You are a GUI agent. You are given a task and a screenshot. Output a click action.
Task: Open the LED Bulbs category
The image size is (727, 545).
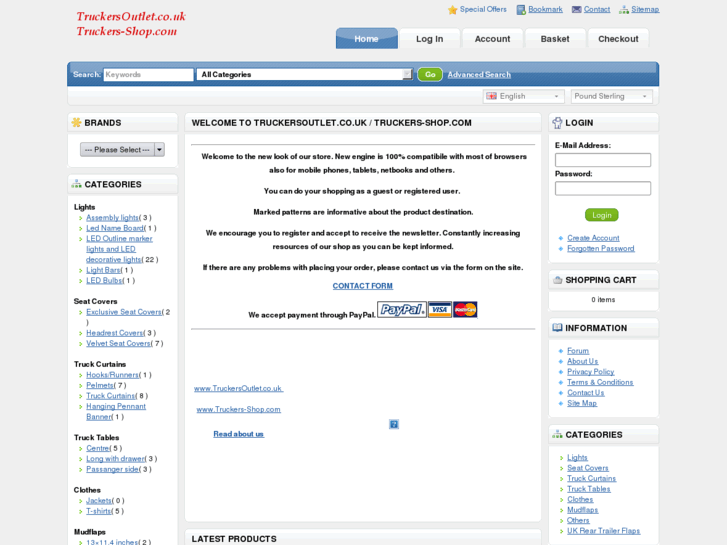point(104,280)
